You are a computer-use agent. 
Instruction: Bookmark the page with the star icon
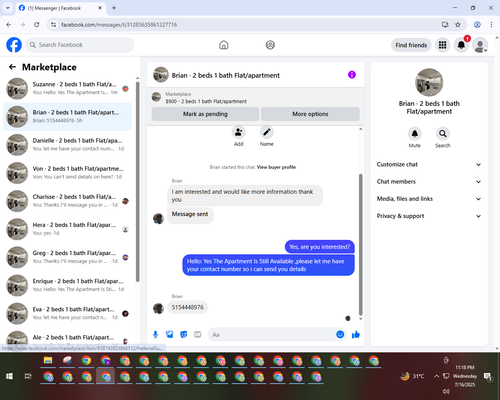pos(458,25)
